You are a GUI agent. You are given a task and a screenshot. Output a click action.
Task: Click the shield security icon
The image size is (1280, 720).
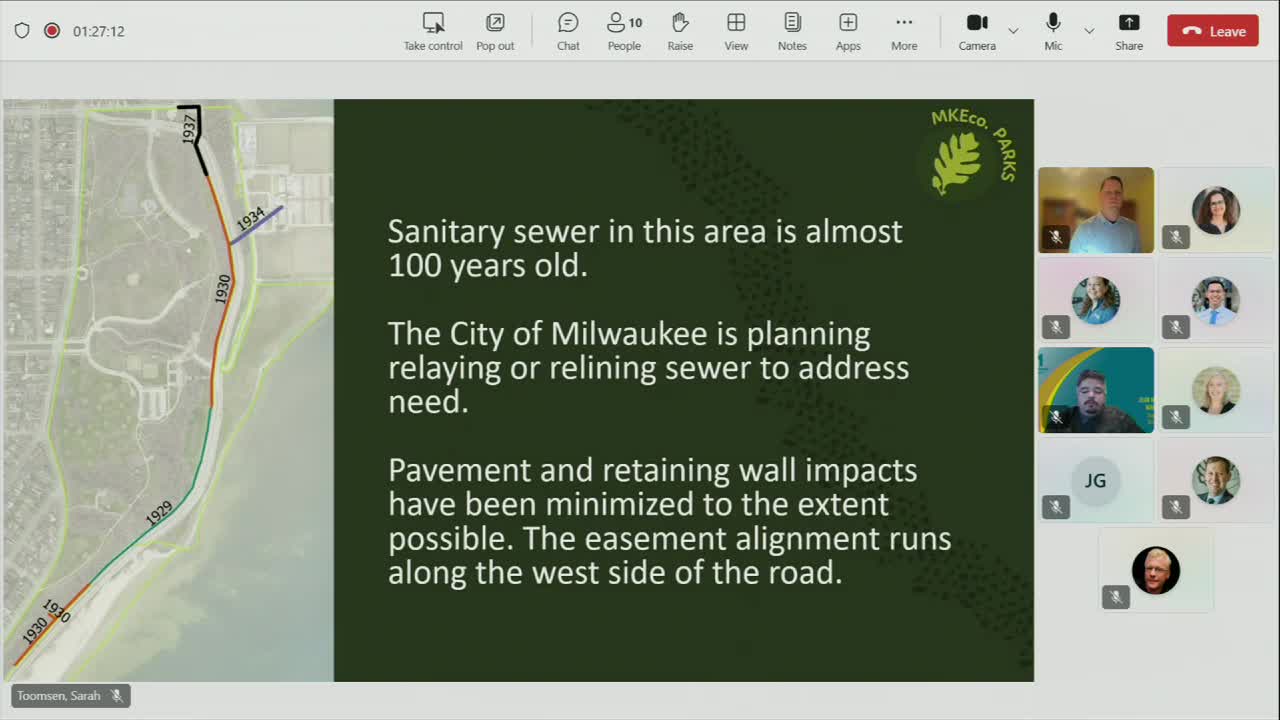pyautogui.click(x=22, y=31)
